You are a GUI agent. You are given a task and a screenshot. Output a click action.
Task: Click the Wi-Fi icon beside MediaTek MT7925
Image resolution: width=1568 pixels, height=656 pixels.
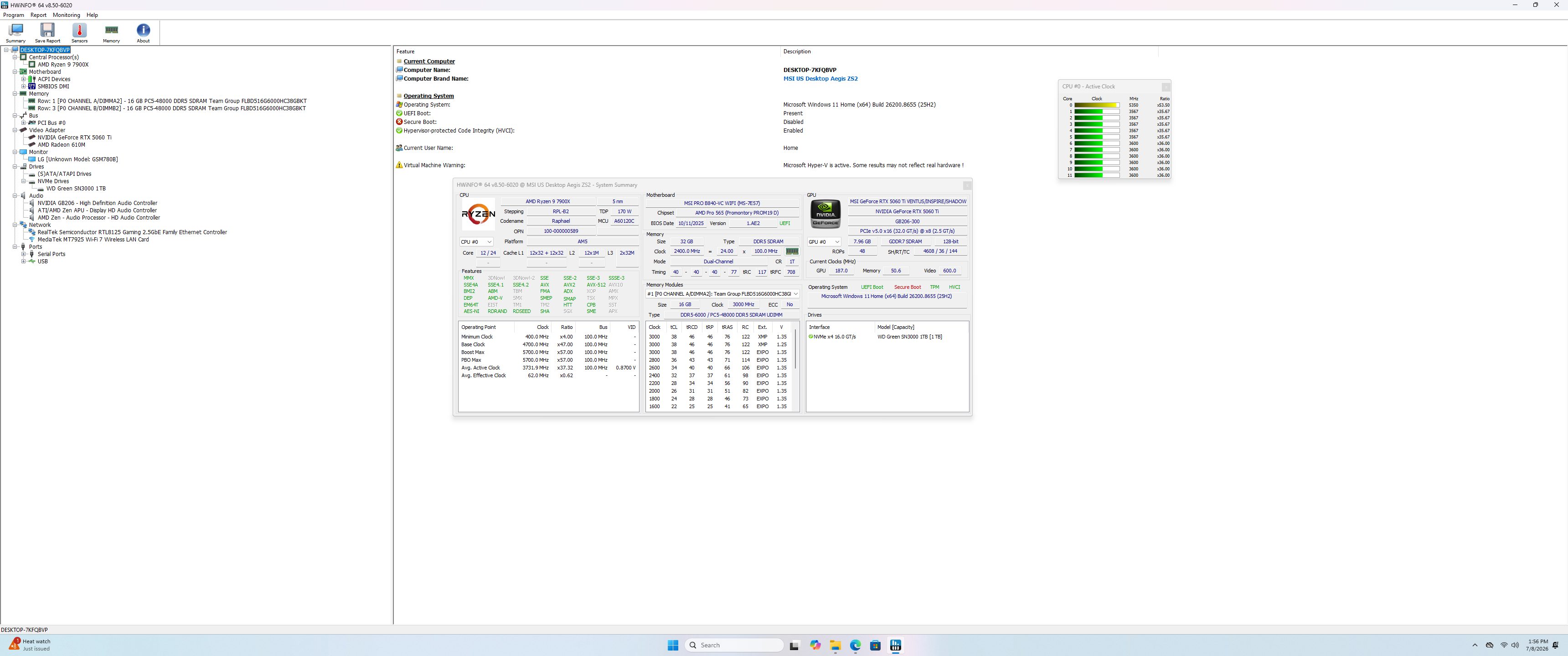31,240
